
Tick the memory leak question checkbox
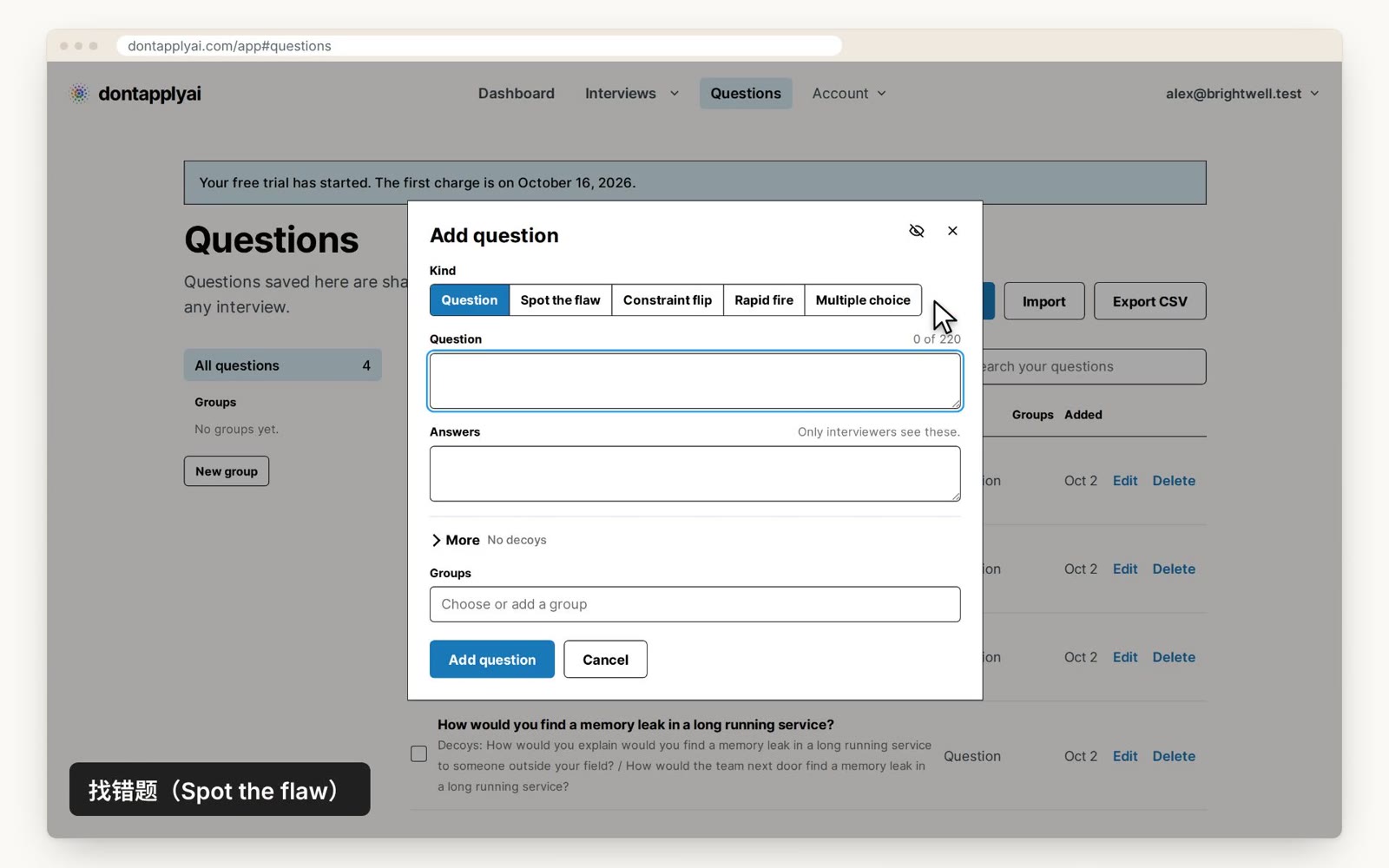418,753
